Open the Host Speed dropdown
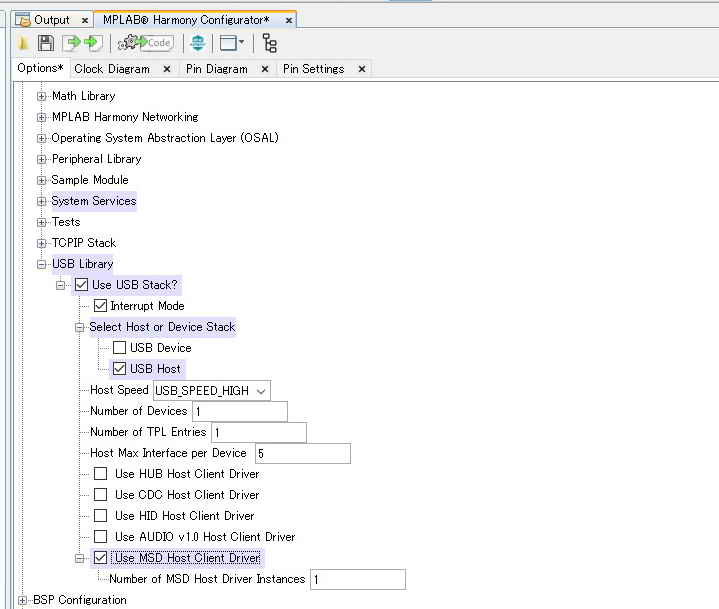This screenshot has width=719, height=609. [212, 391]
